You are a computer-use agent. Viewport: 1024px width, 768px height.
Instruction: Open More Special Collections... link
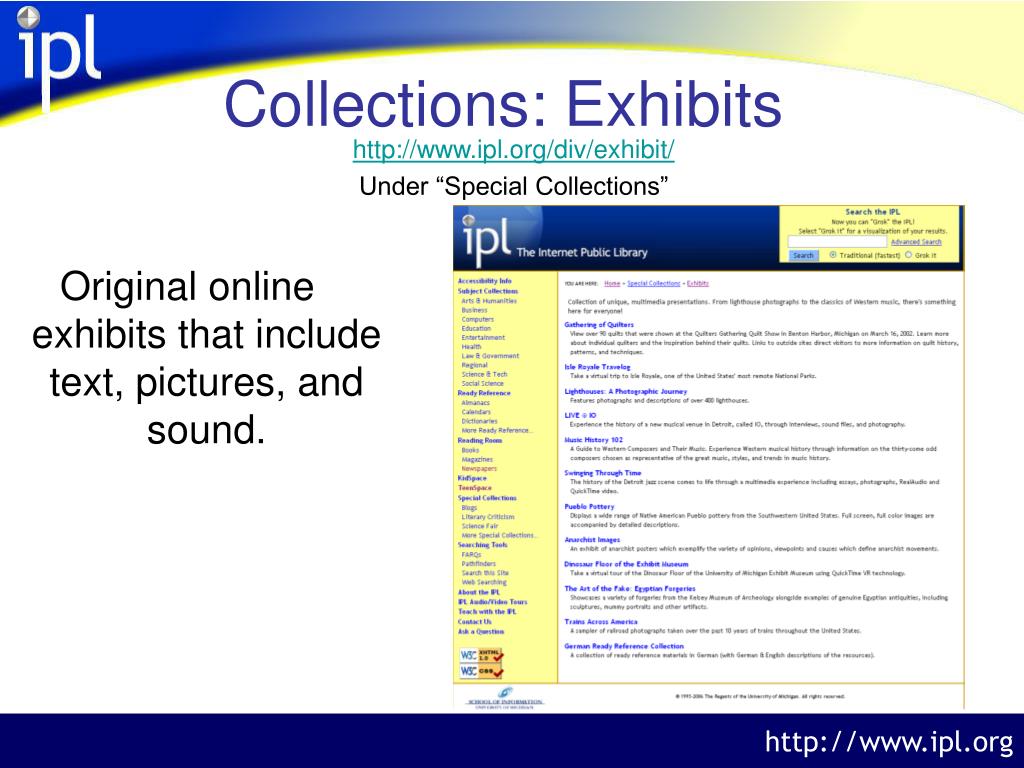tap(500, 535)
